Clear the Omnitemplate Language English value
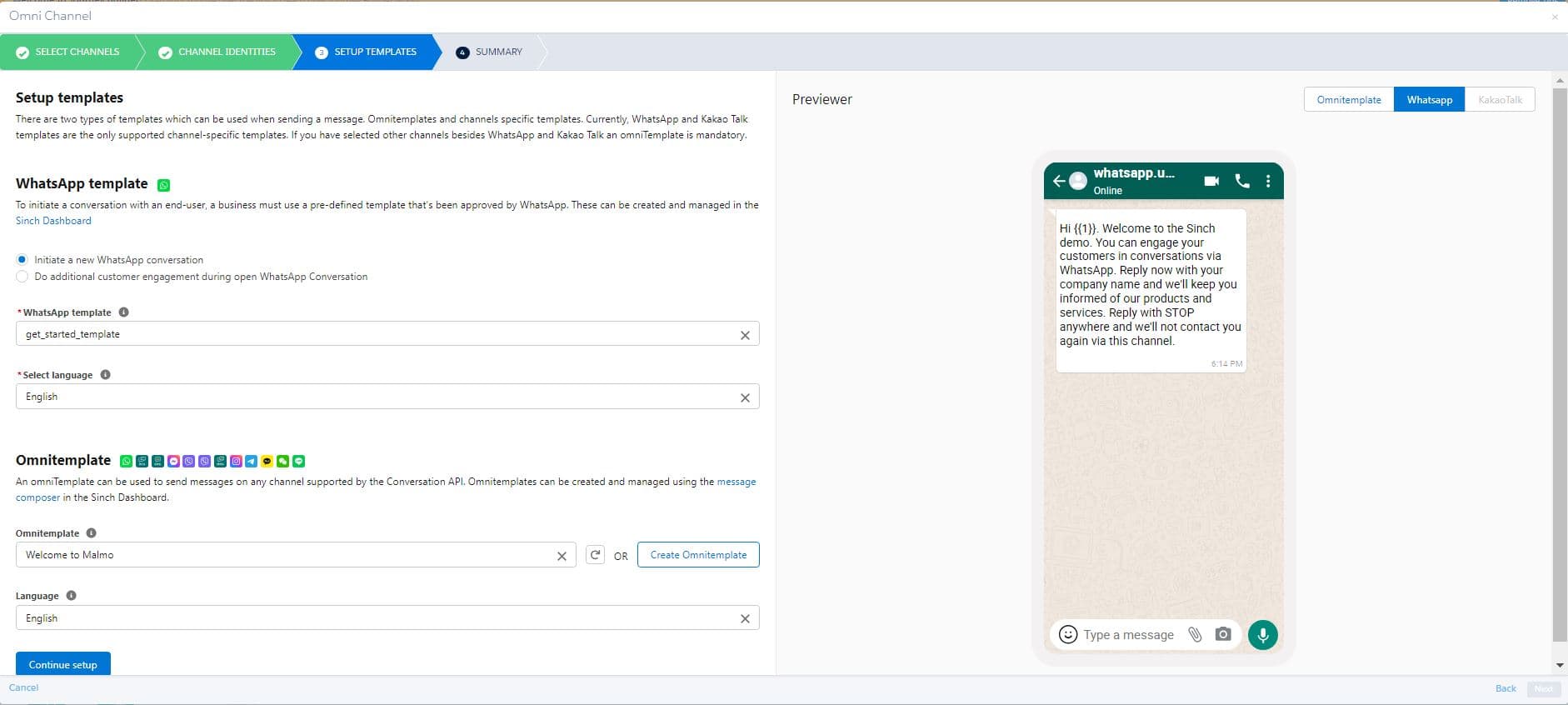 [745, 618]
